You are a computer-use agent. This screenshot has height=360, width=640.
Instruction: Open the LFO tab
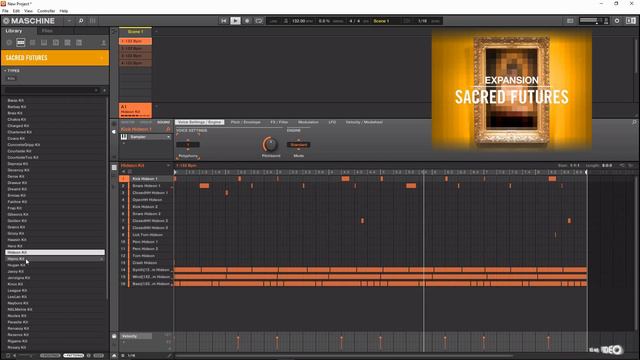[x=332, y=122]
